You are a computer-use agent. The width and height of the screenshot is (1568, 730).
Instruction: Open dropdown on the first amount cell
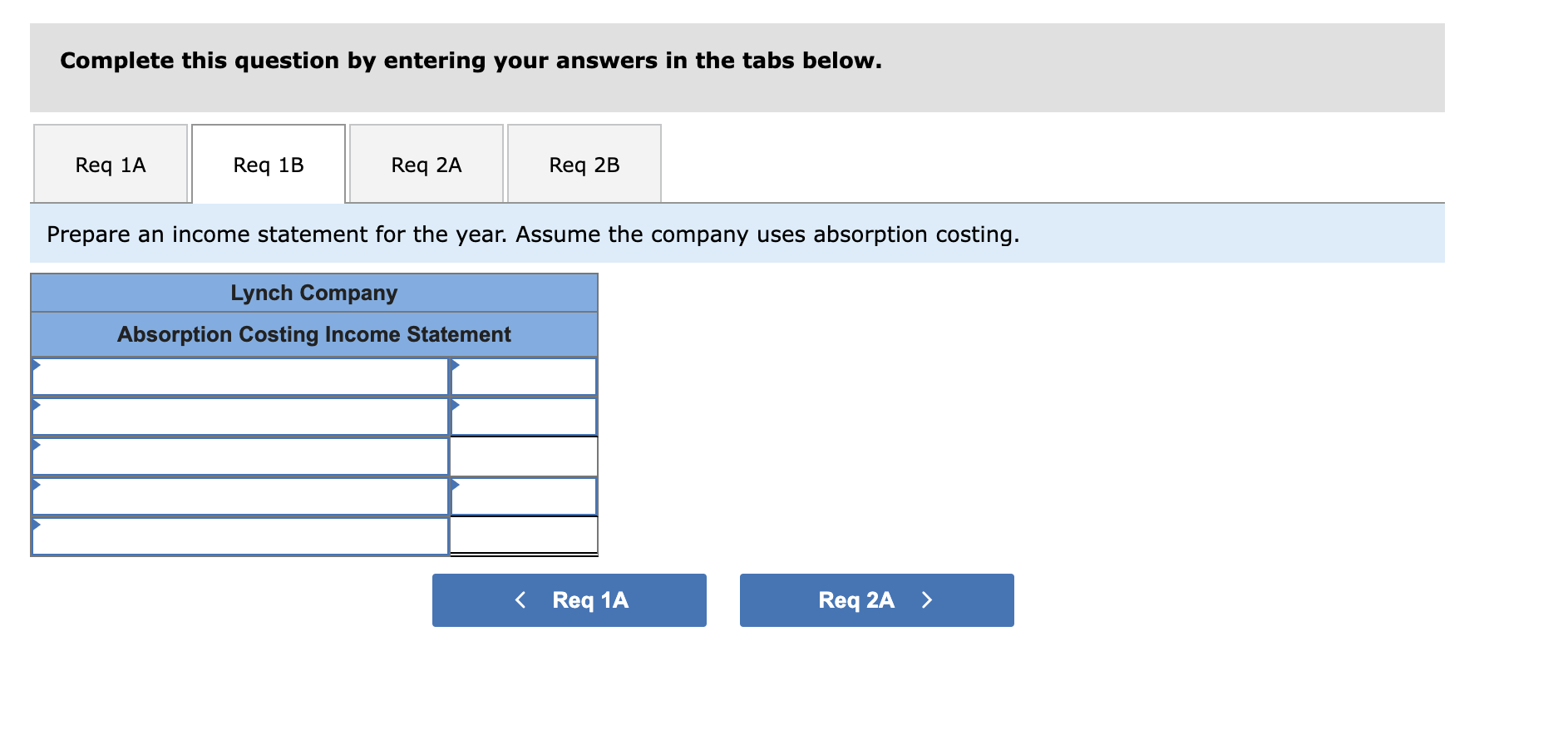coord(455,366)
